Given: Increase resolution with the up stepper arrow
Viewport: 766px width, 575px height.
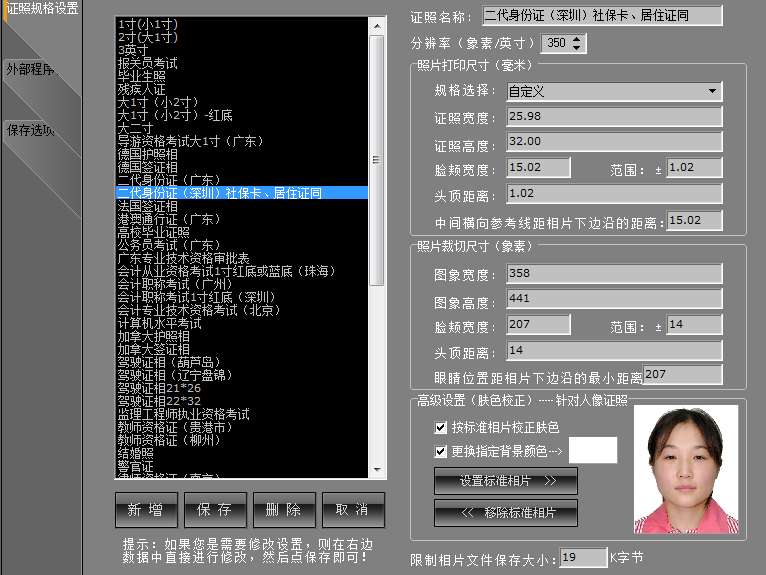Looking at the screenshot, I should [576, 39].
